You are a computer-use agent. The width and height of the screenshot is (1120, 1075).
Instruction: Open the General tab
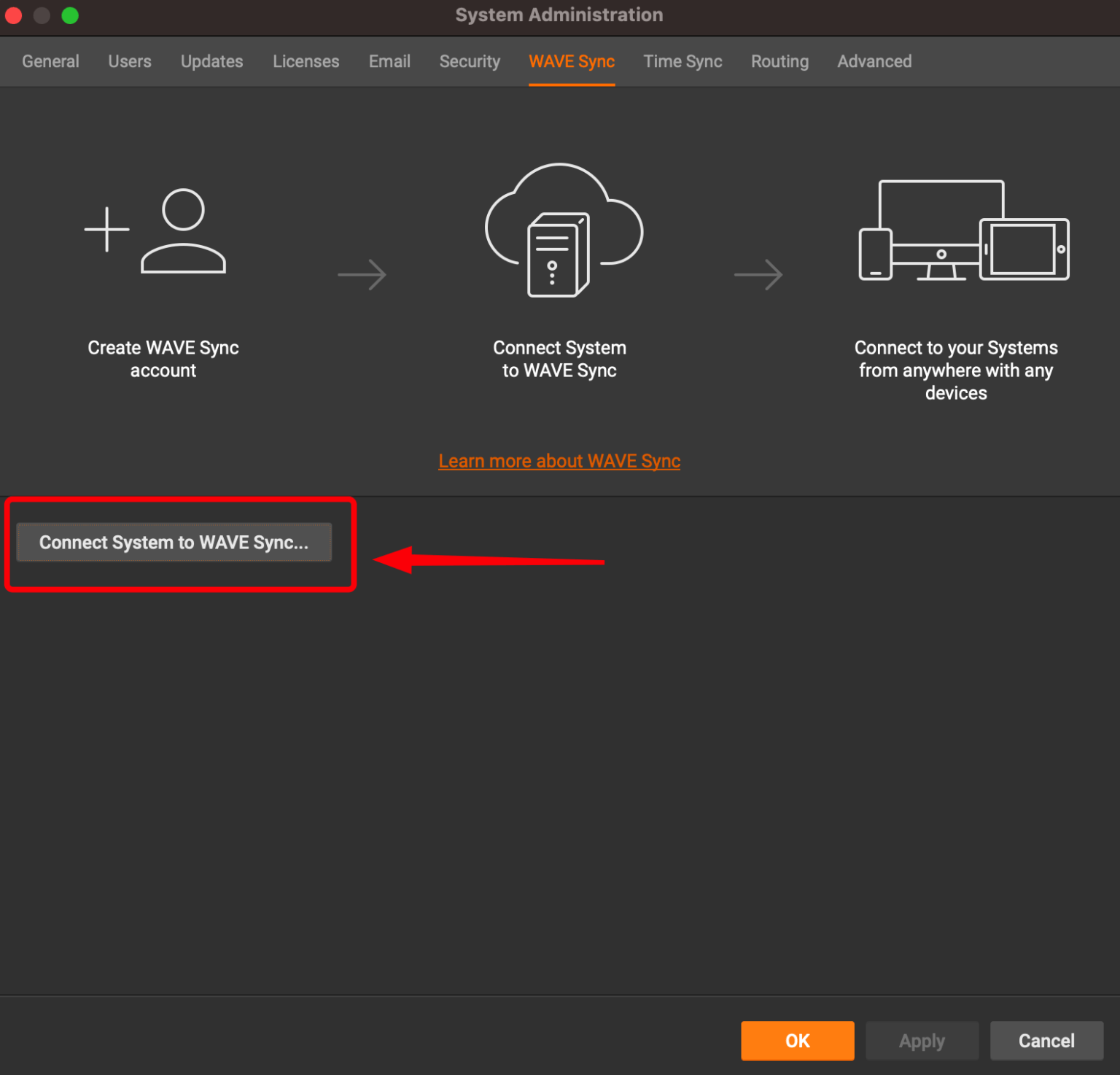tap(50, 61)
